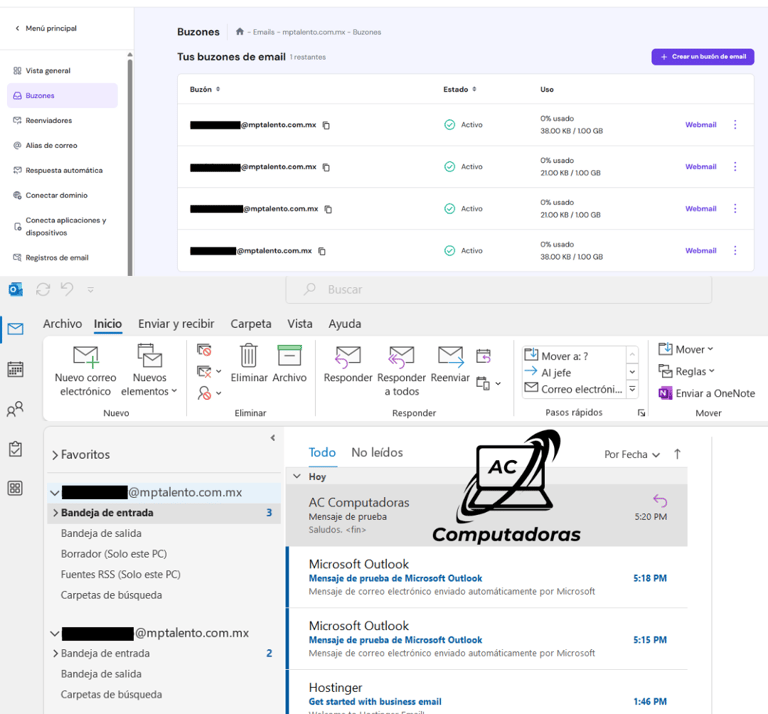
Task: Click Enviar a OneNote
Action: pos(707,393)
